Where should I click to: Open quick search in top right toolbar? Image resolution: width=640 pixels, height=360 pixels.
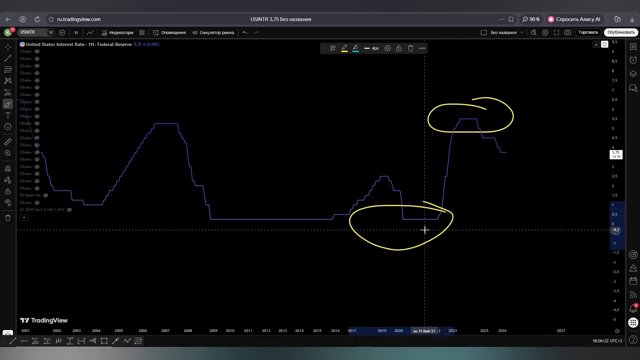(x=533, y=32)
